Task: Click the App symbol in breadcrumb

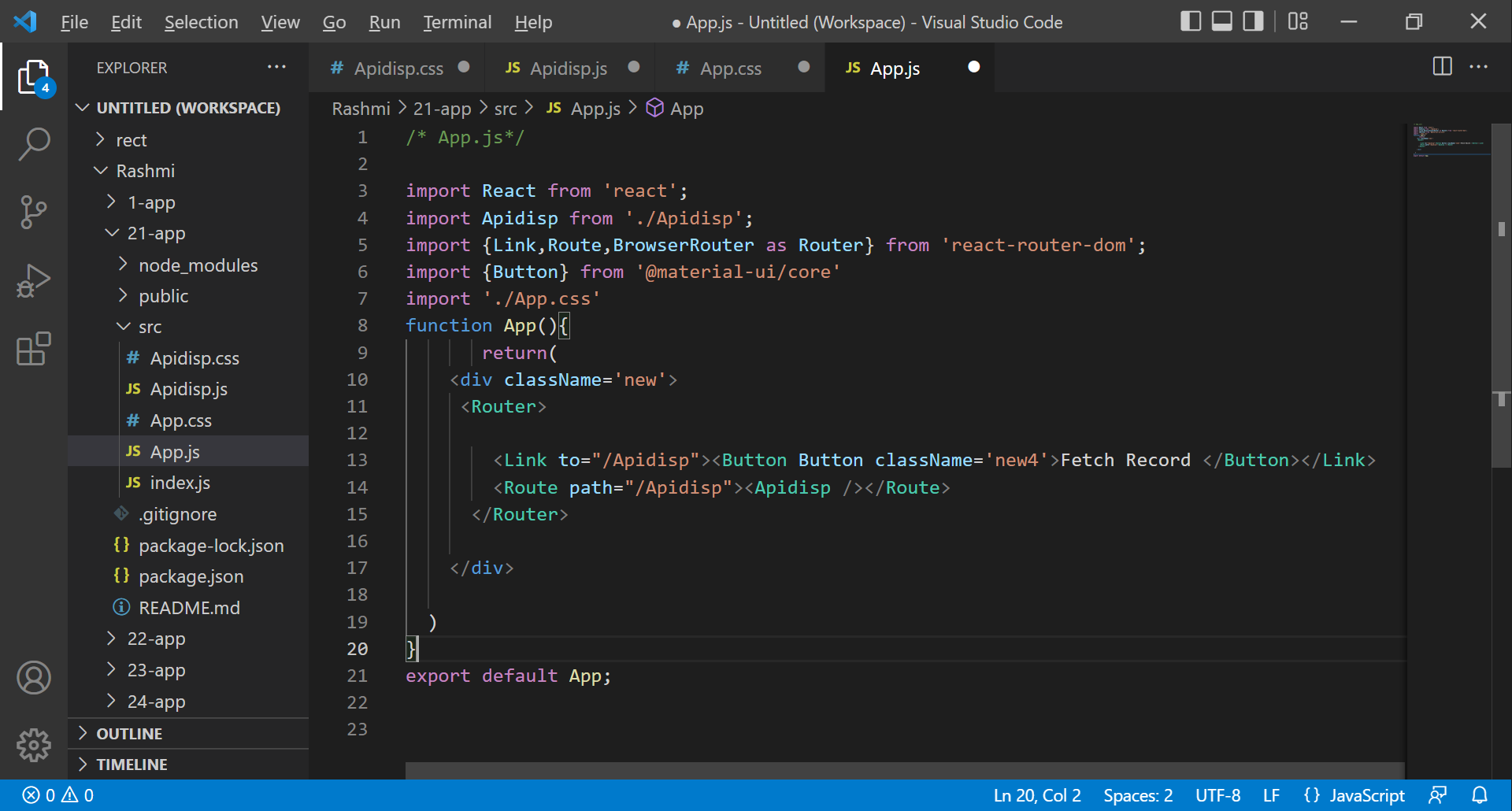Action: [x=675, y=109]
